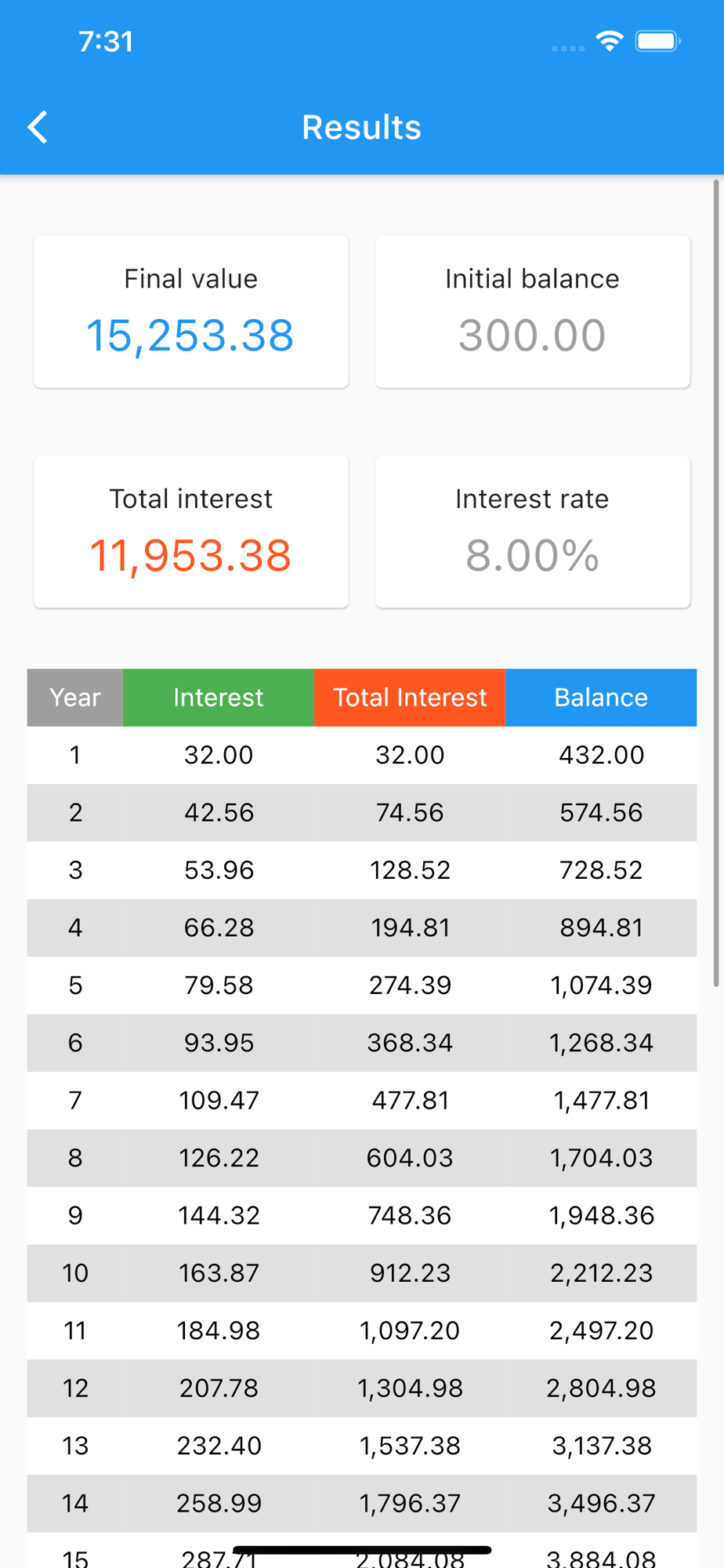Viewport: 724px width, 1568px height.
Task: Click the green Interest column header
Action: [219, 698]
